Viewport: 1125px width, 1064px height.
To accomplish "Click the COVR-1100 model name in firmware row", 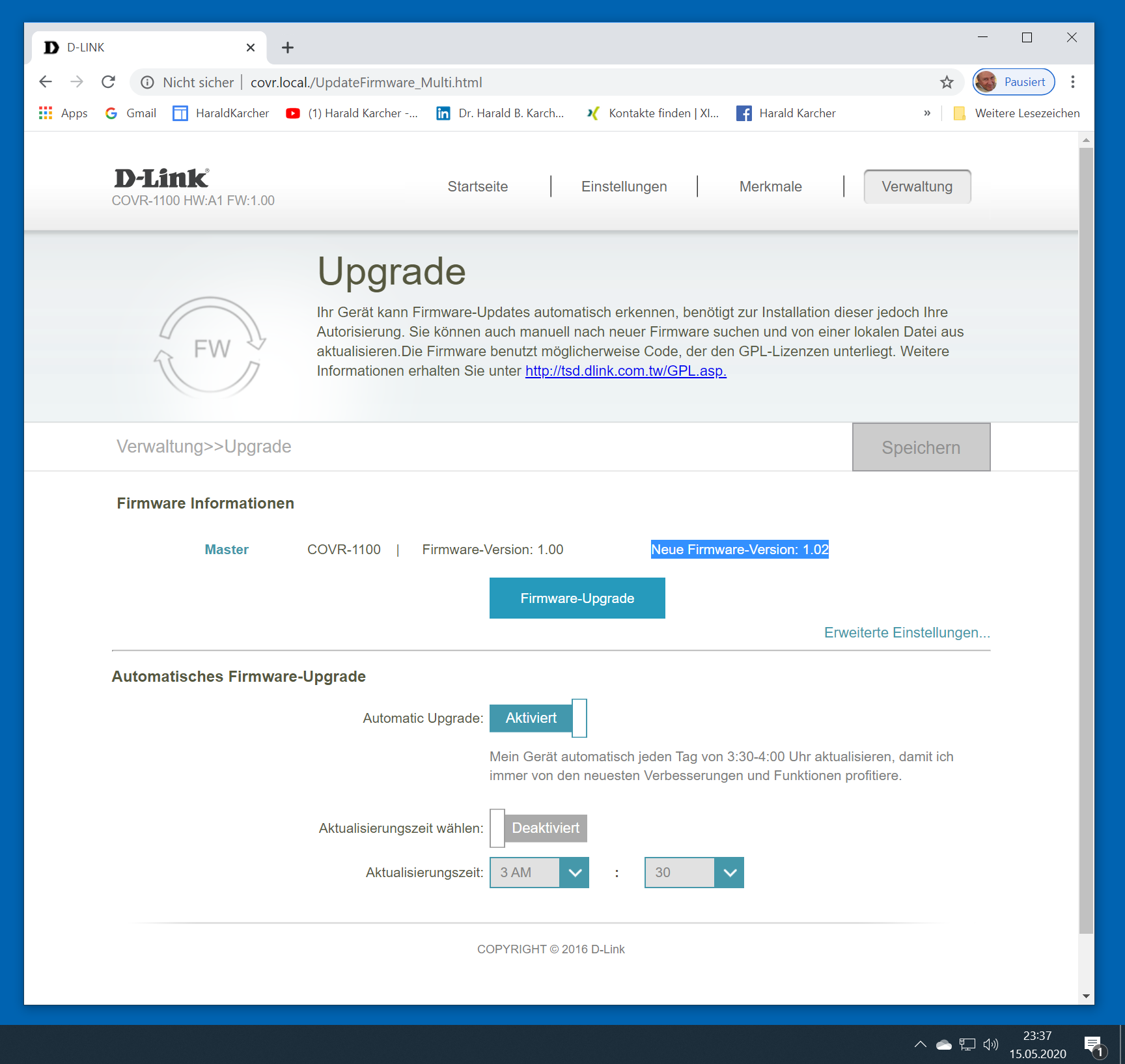I will click(344, 550).
